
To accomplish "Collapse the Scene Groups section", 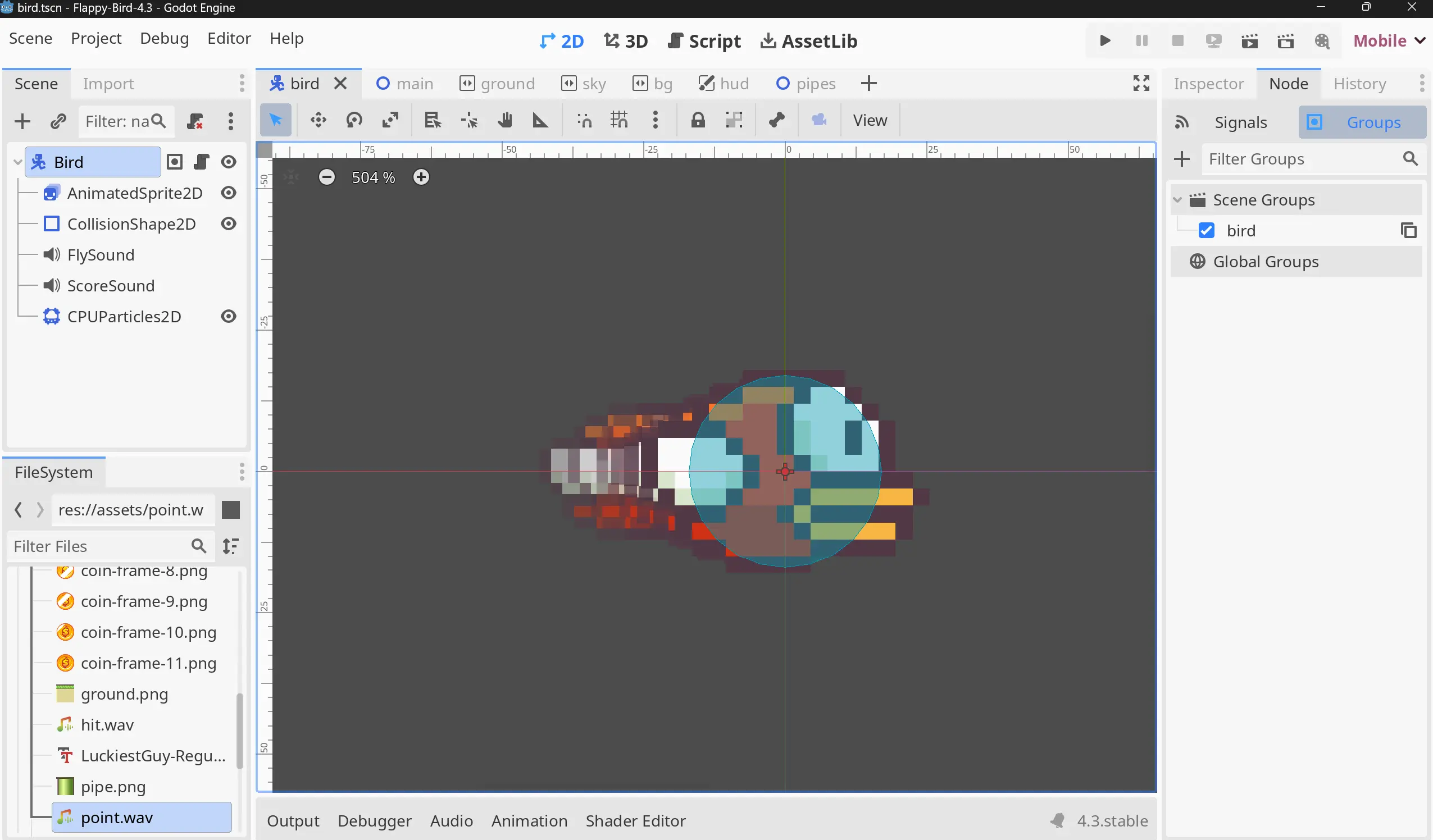I will [x=1177, y=200].
